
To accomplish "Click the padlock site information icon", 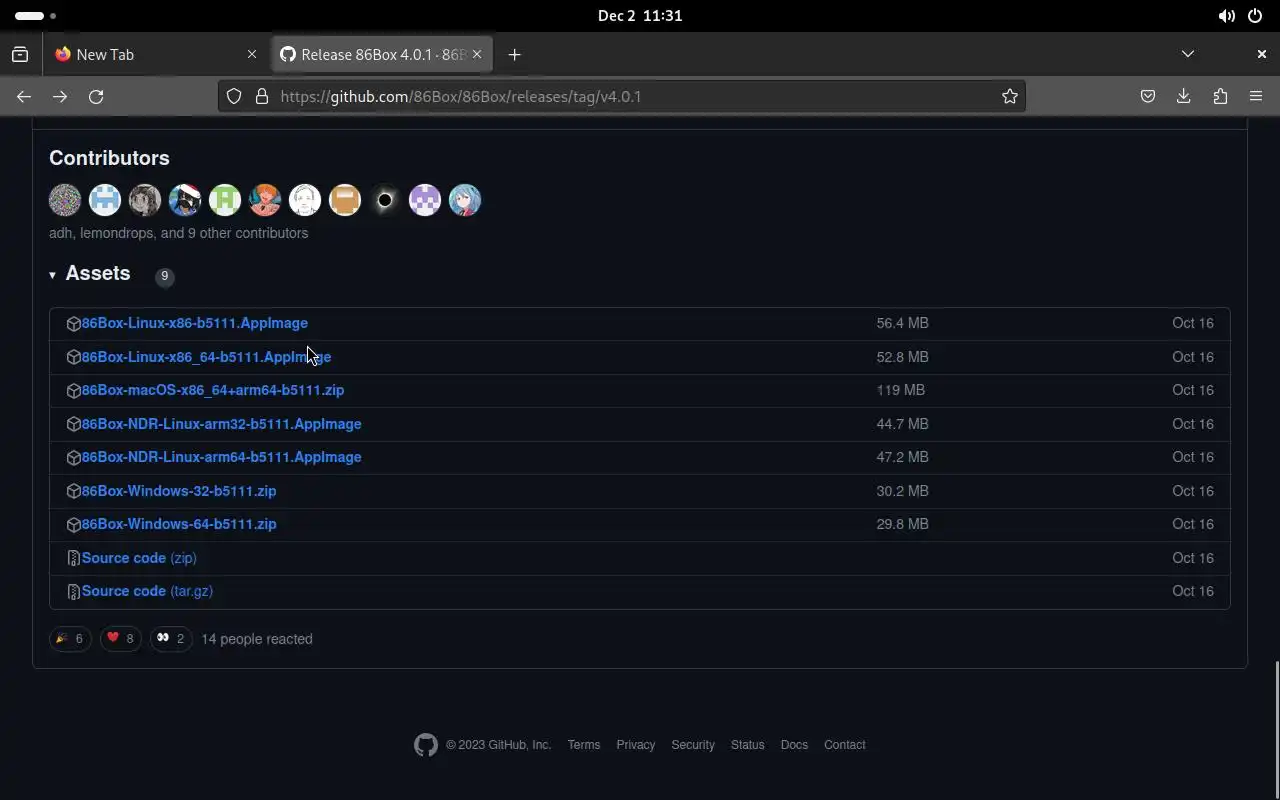I will point(262,96).
